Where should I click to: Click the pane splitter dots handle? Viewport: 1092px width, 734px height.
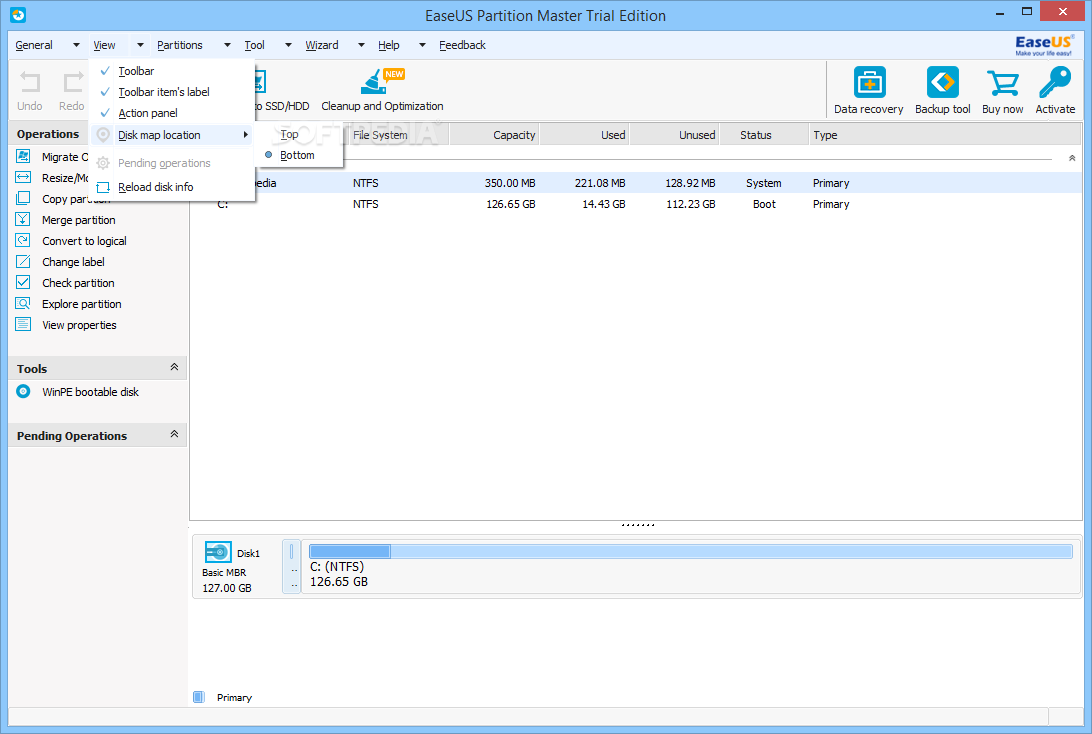coord(637,524)
